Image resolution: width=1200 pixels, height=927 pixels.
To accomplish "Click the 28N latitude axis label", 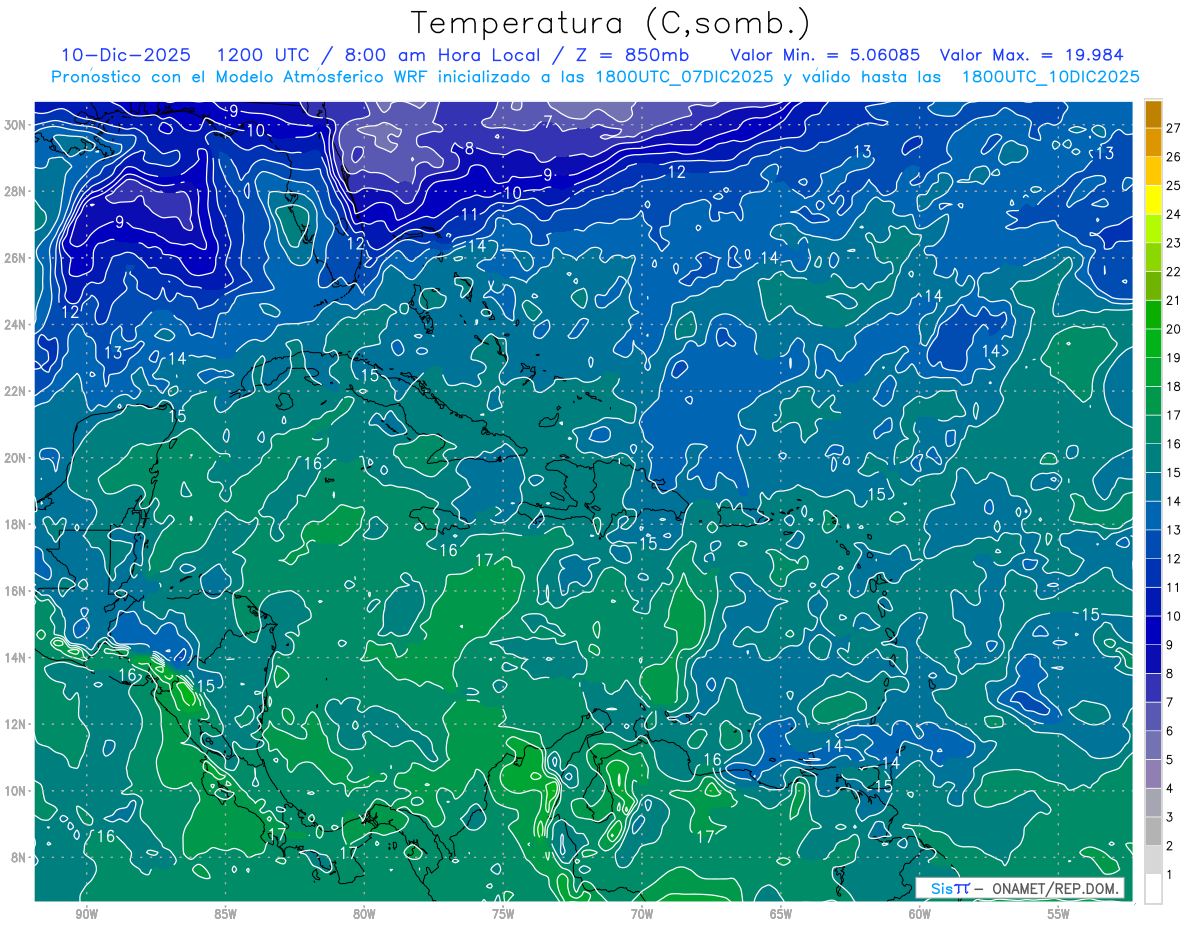I will [16, 191].
